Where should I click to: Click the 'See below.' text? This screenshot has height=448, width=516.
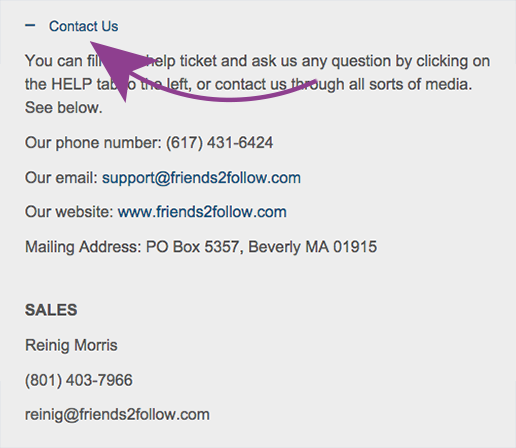coord(64,108)
